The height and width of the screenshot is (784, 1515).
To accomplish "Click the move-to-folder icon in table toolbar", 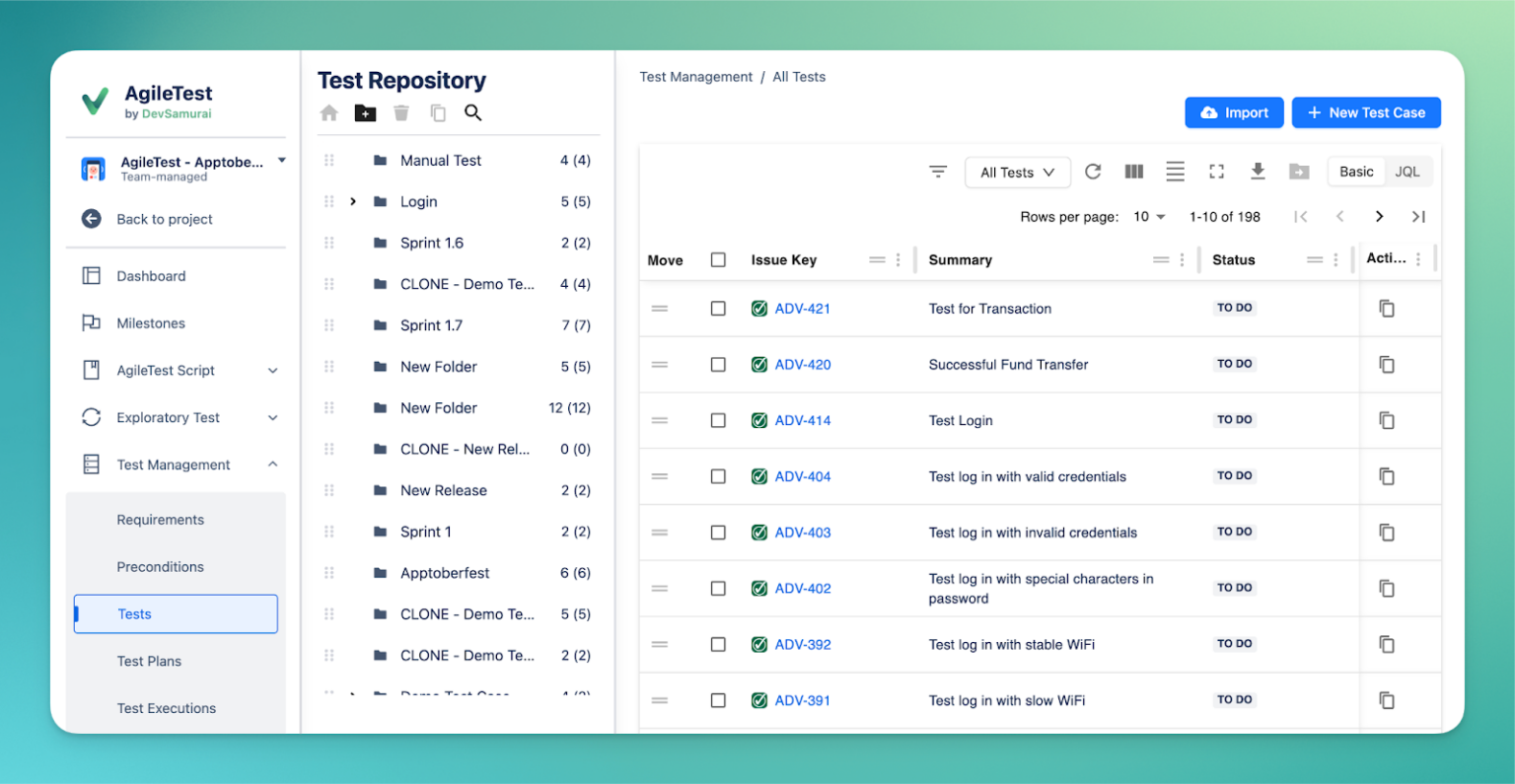I will 1299,172.
